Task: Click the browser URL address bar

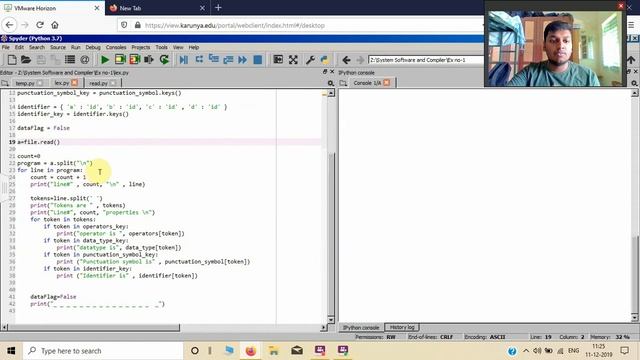Action: point(300,25)
